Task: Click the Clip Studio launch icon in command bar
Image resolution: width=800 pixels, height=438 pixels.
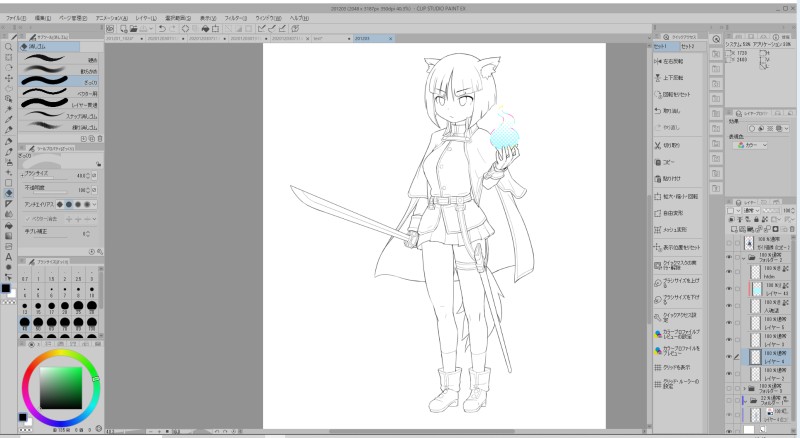Action: point(110,29)
